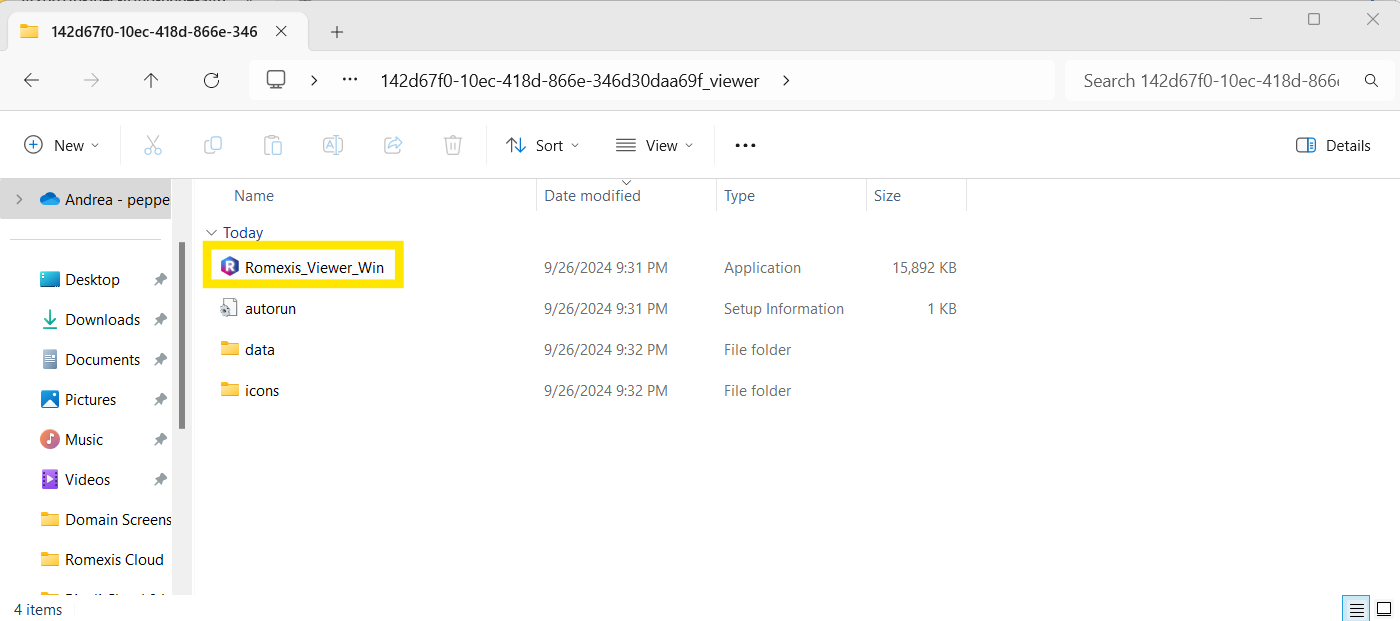Click the Setup Information type cell
The width and height of the screenshot is (1400, 621).
pos(784,309)
